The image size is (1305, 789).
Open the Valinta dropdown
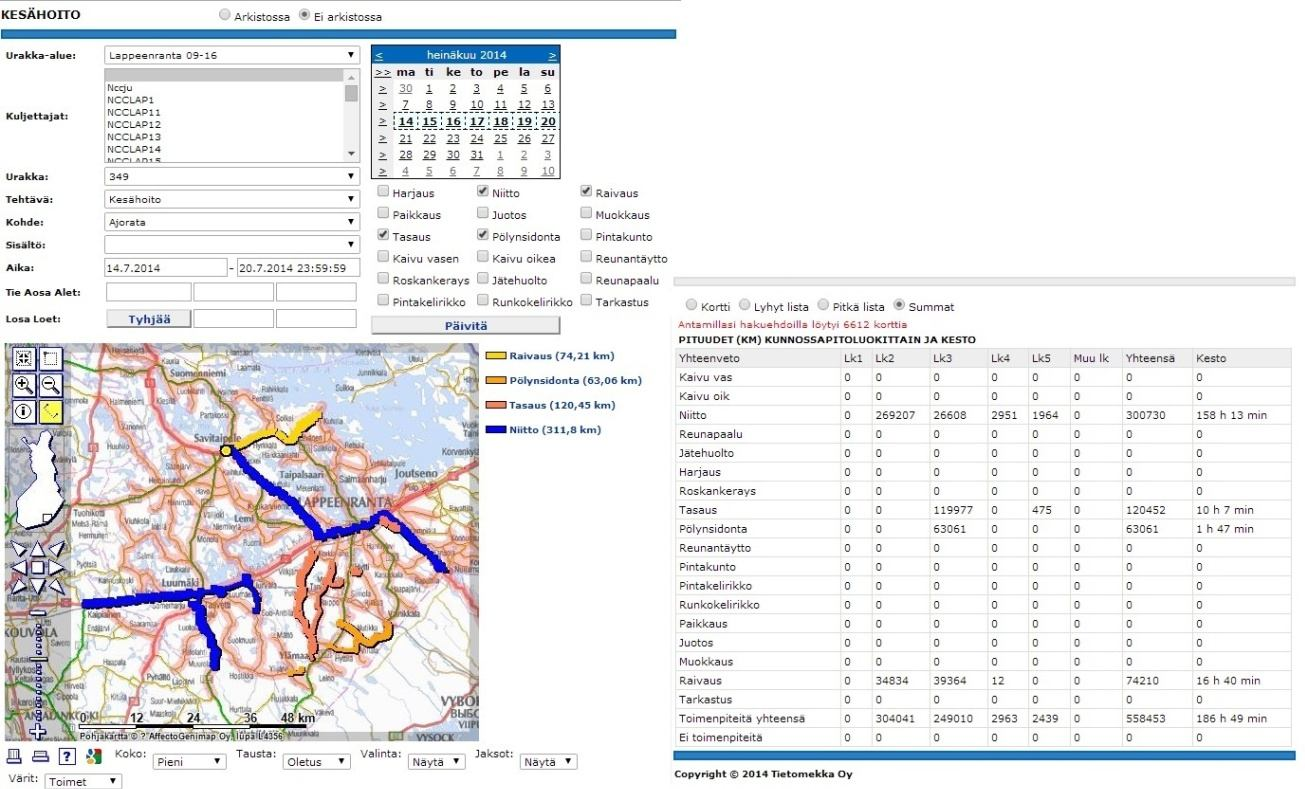[437, 761]
